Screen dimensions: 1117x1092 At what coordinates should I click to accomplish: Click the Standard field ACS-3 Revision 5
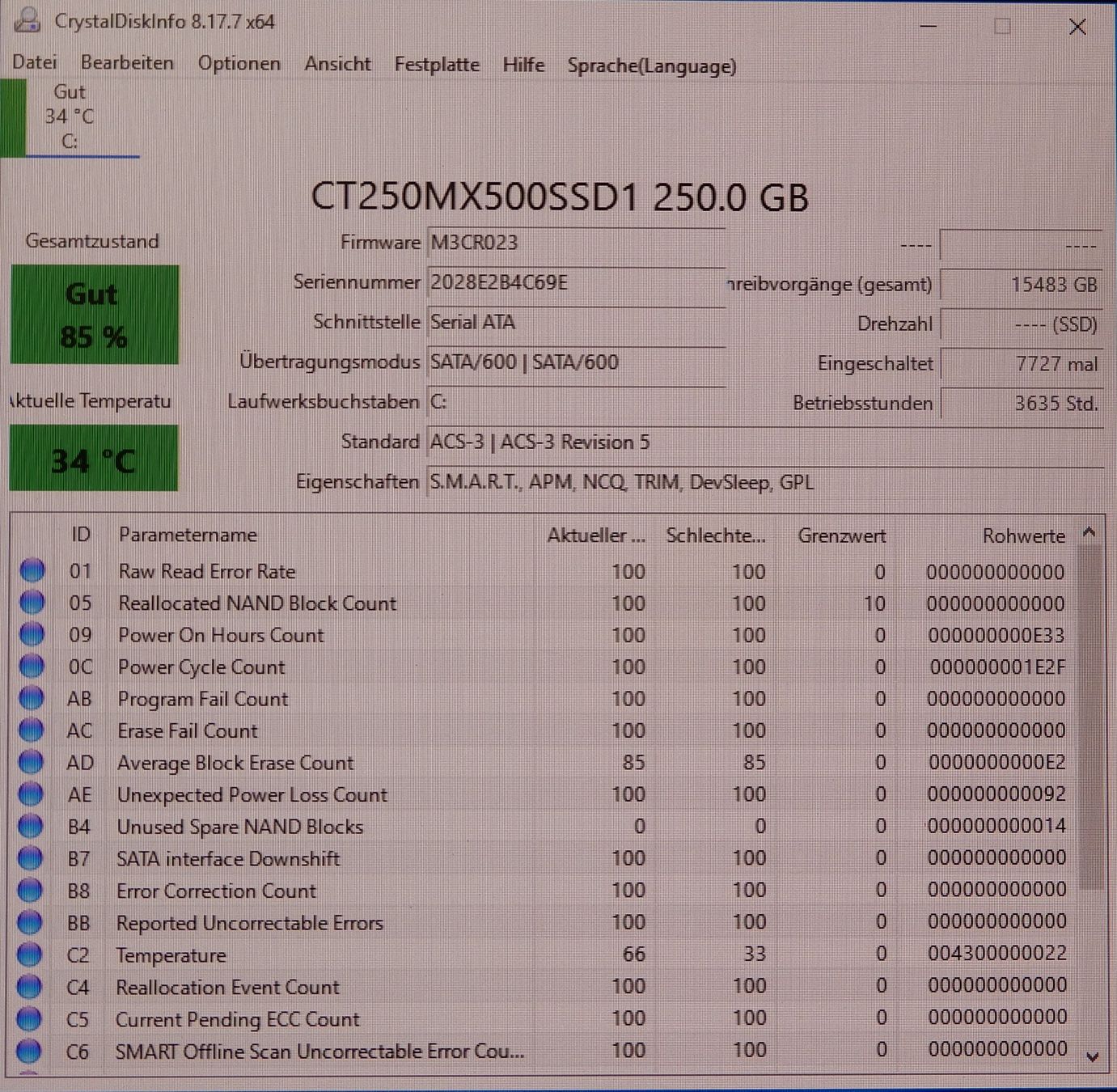pyautogui.click(x=764, y=442)
